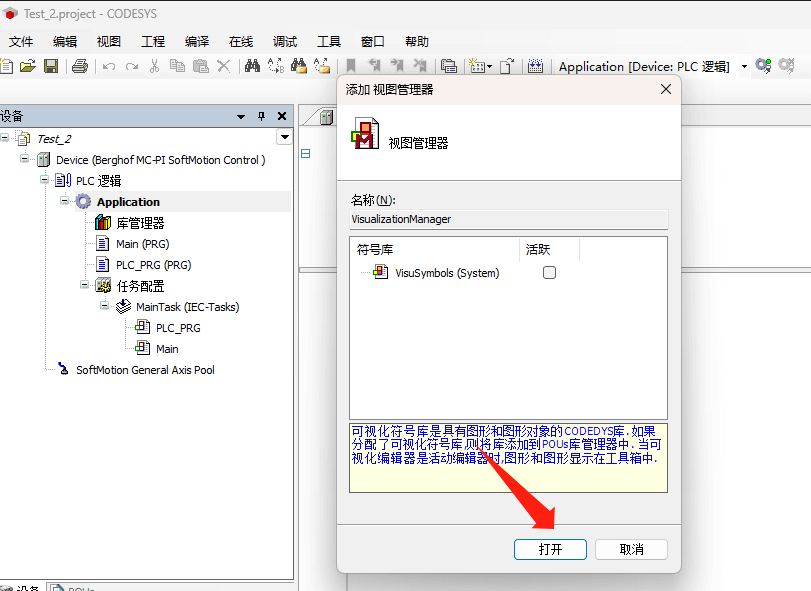Click the 取消 button in dialog
The image size is (811, 591).
631,549
